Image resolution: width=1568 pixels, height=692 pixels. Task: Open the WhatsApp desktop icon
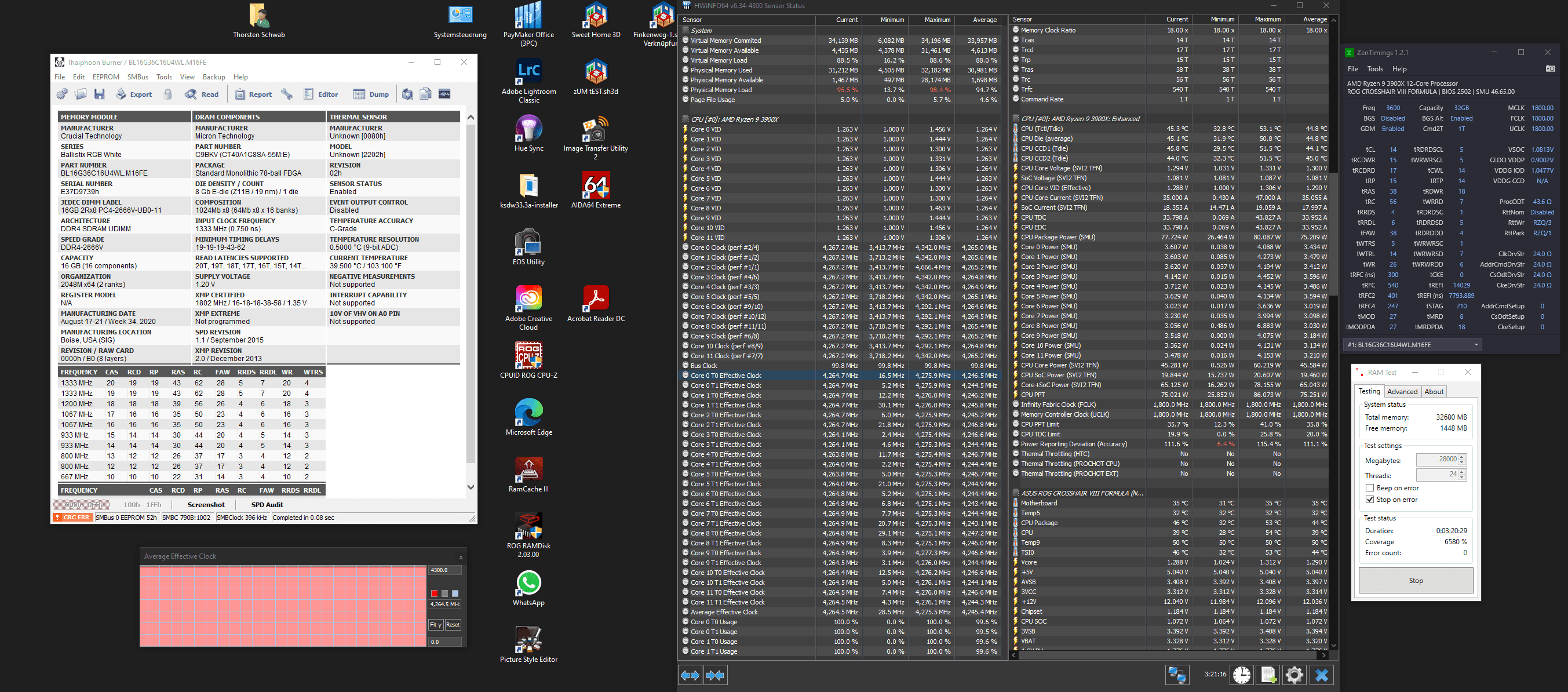(528, 588)
